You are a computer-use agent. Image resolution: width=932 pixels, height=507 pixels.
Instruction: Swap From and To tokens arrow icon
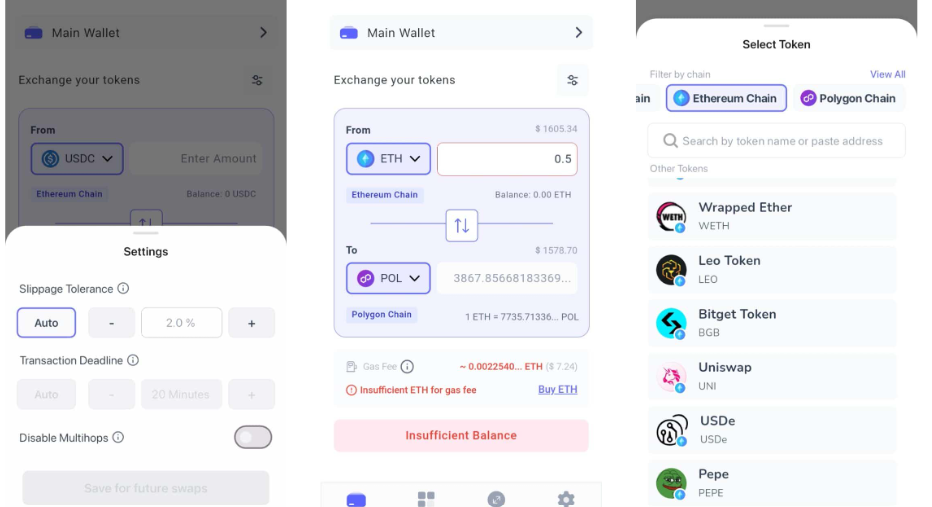[x=461, y=225]
